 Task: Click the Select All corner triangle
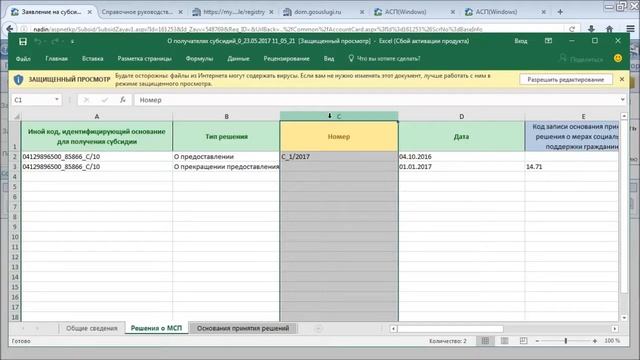point(16,116)
